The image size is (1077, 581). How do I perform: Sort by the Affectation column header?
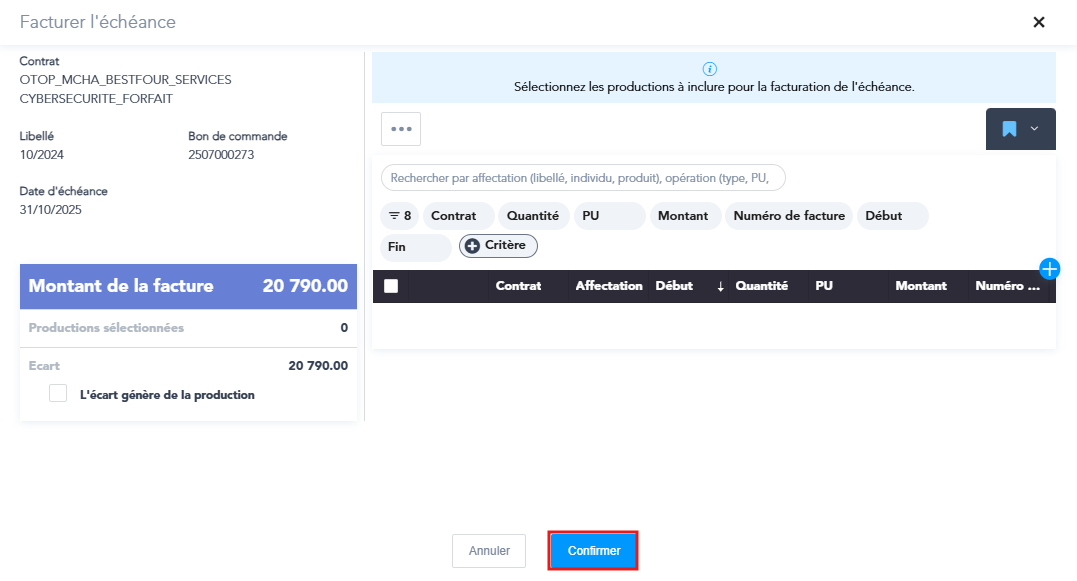(x=608, y=286)
